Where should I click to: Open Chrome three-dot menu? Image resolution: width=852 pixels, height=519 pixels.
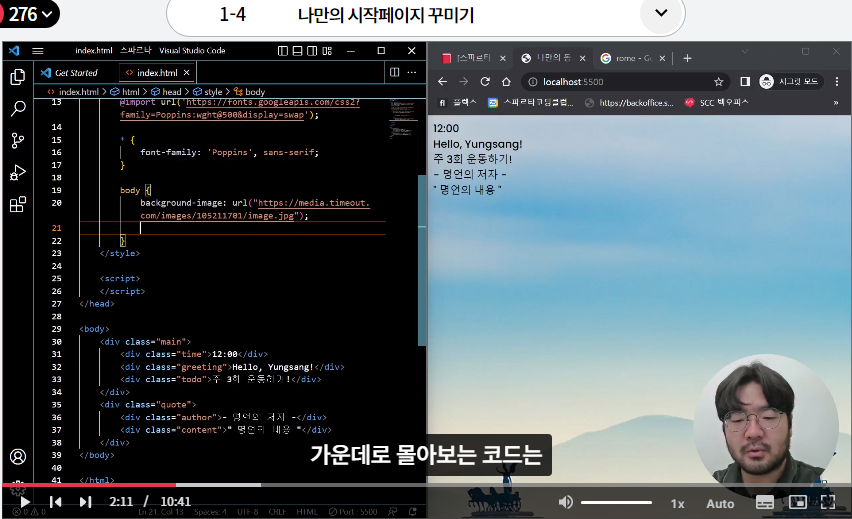[x=837, y=82]
